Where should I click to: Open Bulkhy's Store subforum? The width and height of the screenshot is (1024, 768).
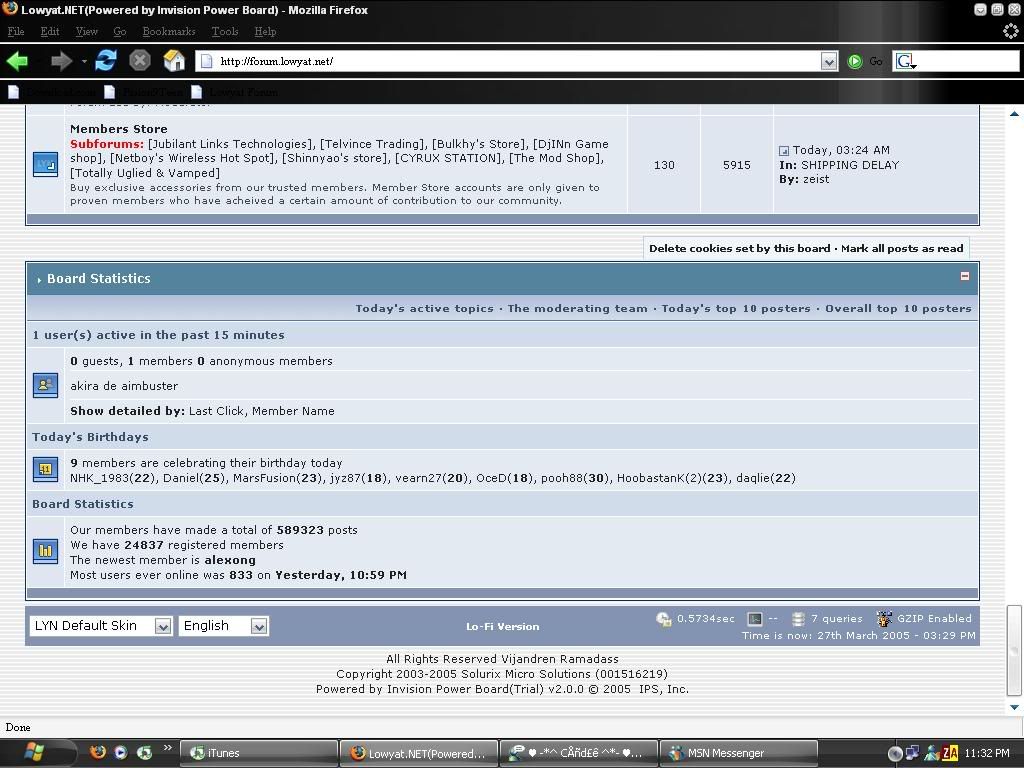[x=479, y=144]
